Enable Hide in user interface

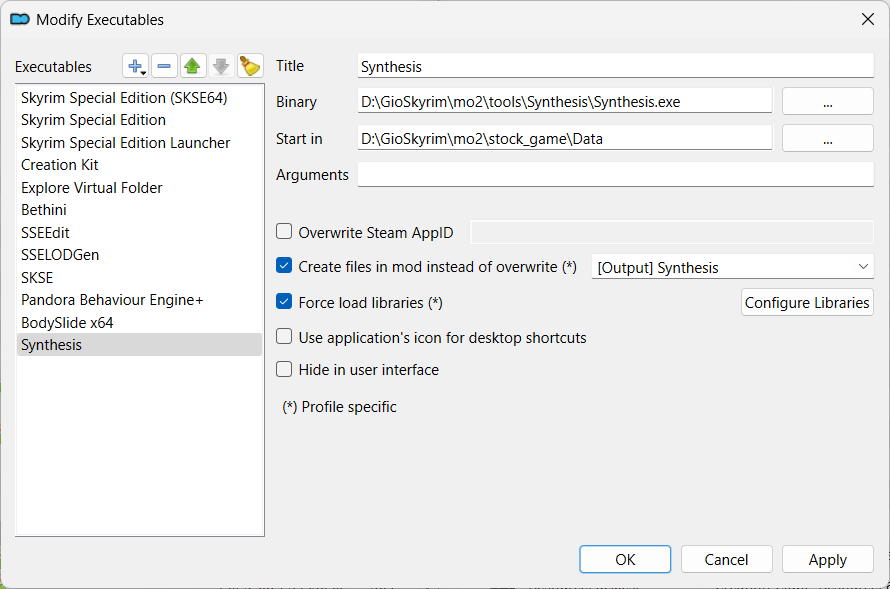(283, 369)
